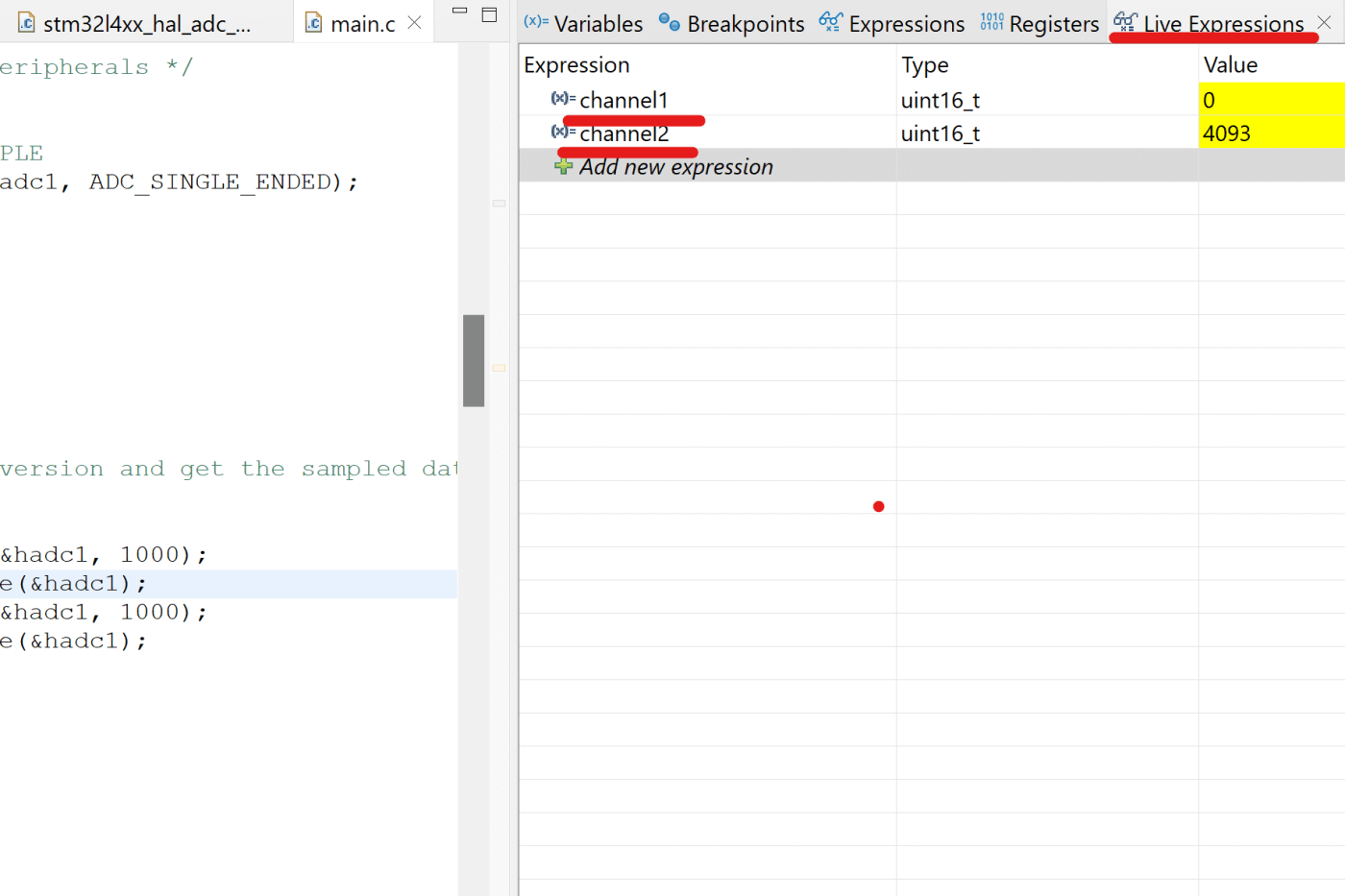Click the code line ending in ADC_SINGLE_ENDED);
The height and width of the screenshot is (896, 1345).
coord(179,182)
